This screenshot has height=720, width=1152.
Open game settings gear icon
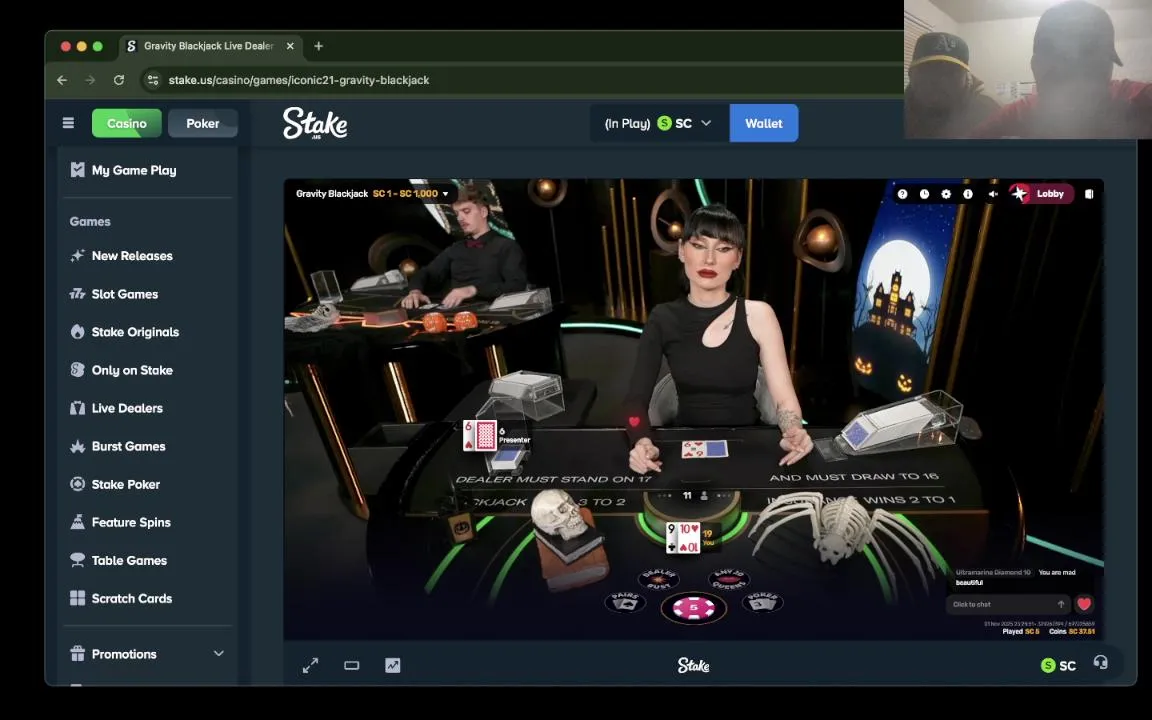click(946, 194)
